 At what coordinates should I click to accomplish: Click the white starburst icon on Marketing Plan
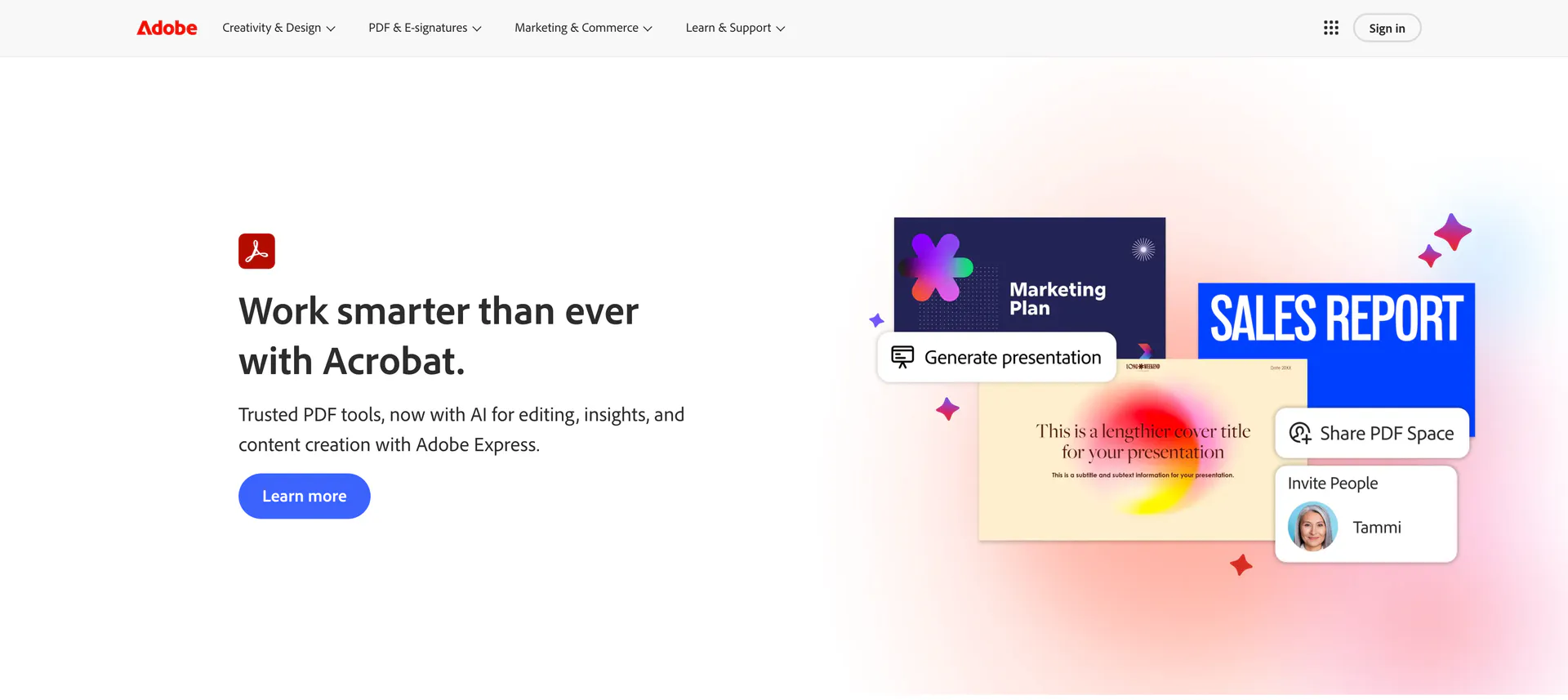[x=1143, y=249]
